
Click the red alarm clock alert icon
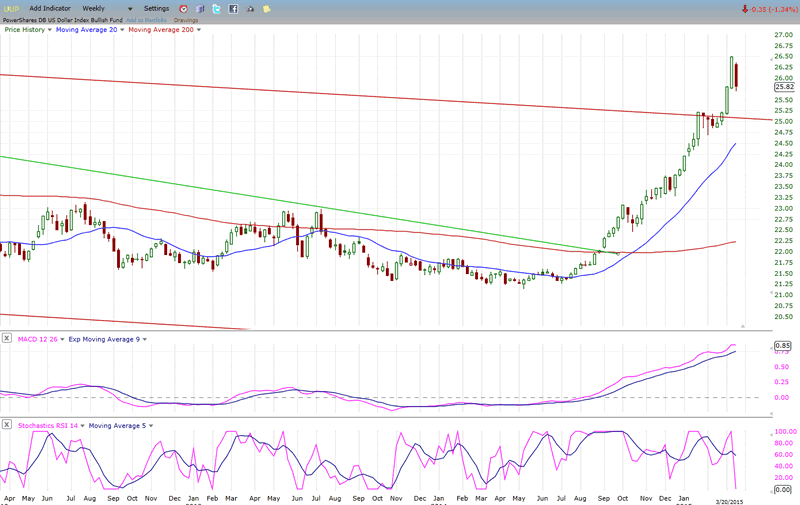[x=183, y=9]
